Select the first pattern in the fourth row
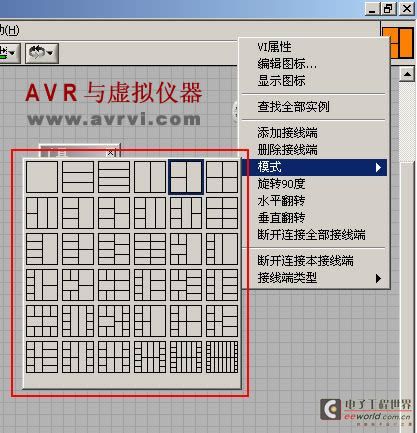Image resolution: width=417 pixels, height=433 pixels. pyautogui.click(x=42, y=285)
